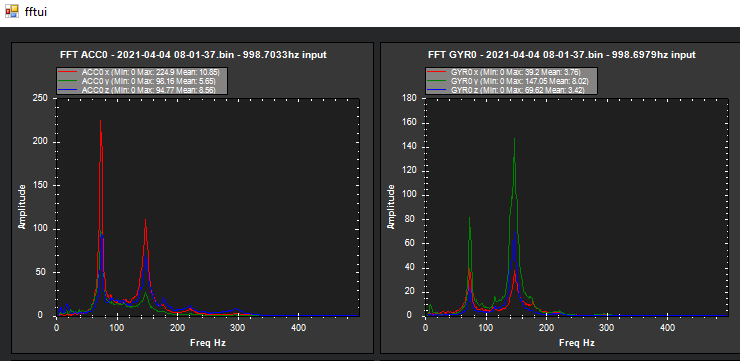Click the fftui application icon in title bar
The width and height of the screenshot is (740, 361).
coord(11,10)
